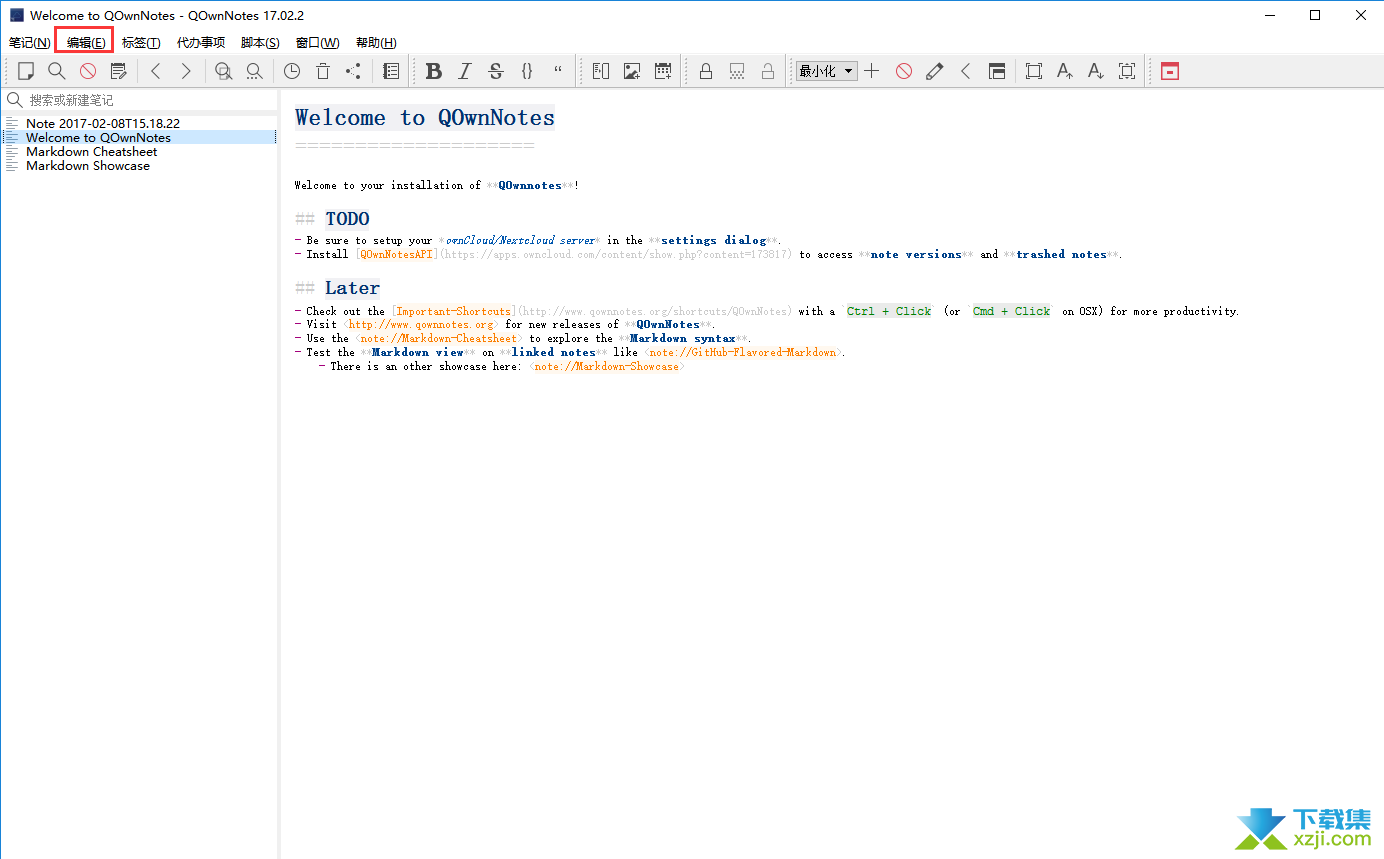Switch to previous workspace arrow icon
Image resolution: width=1384 pixels, height=859 pixels.
pyautogui.click(x=966, y=71)
